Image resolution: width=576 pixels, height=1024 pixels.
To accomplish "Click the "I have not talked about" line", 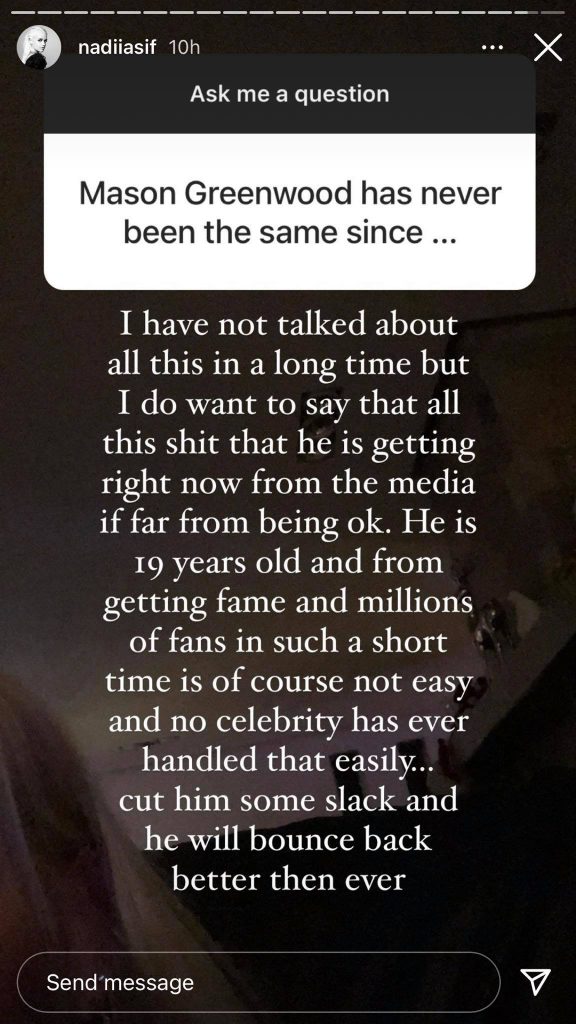I will [288, 325].
